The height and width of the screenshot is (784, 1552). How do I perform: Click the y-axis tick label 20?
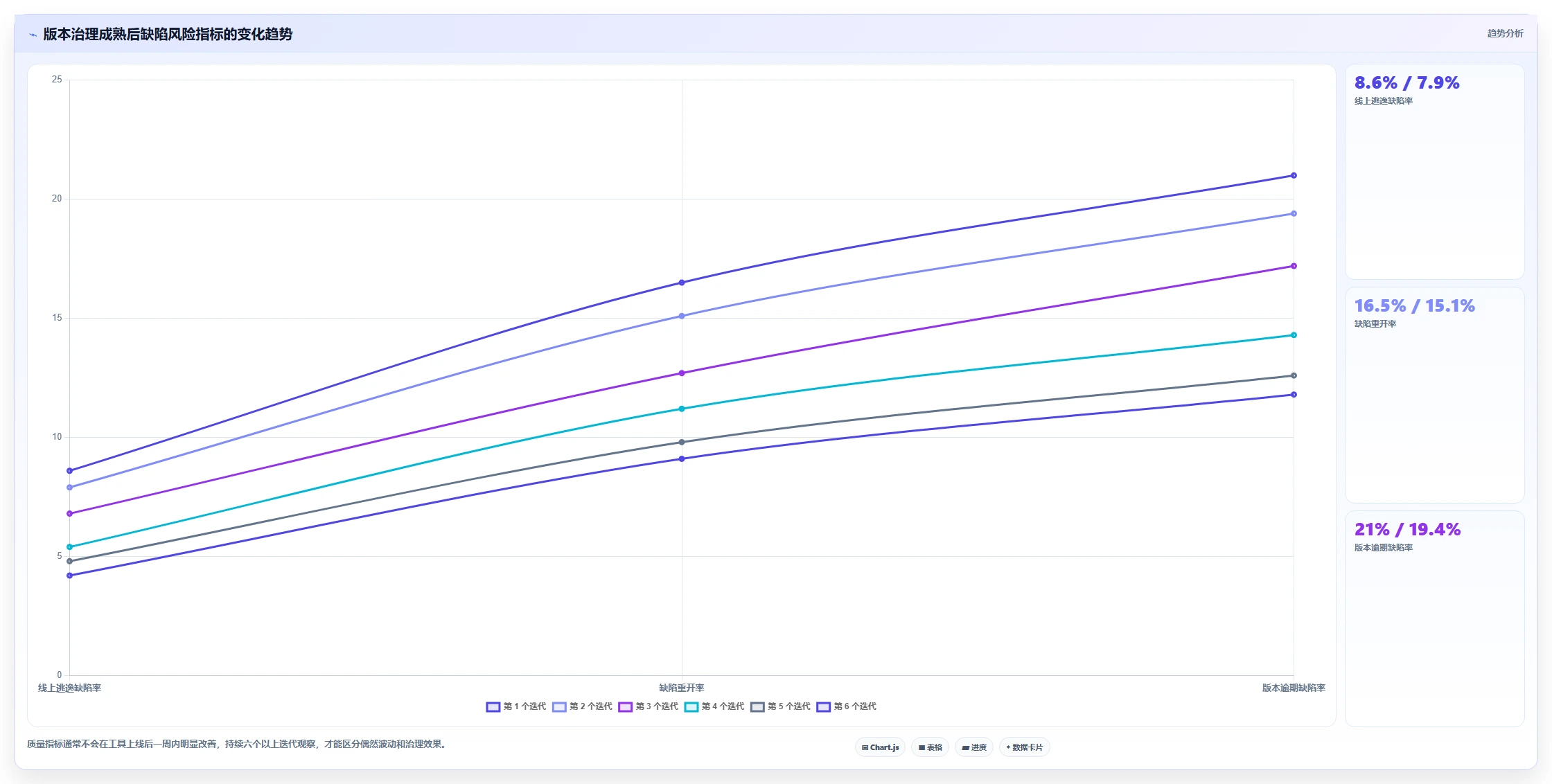click(x=57, y=199)
